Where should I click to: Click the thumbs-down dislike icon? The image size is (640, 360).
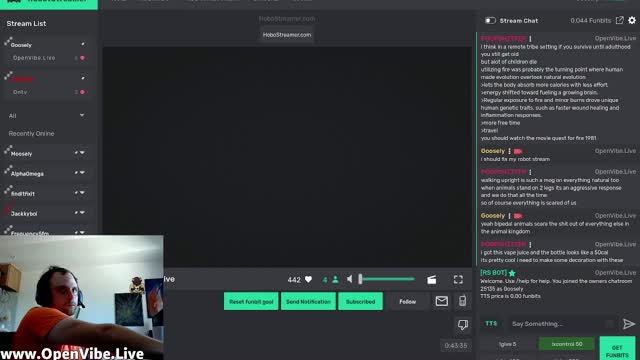point(462,325)
